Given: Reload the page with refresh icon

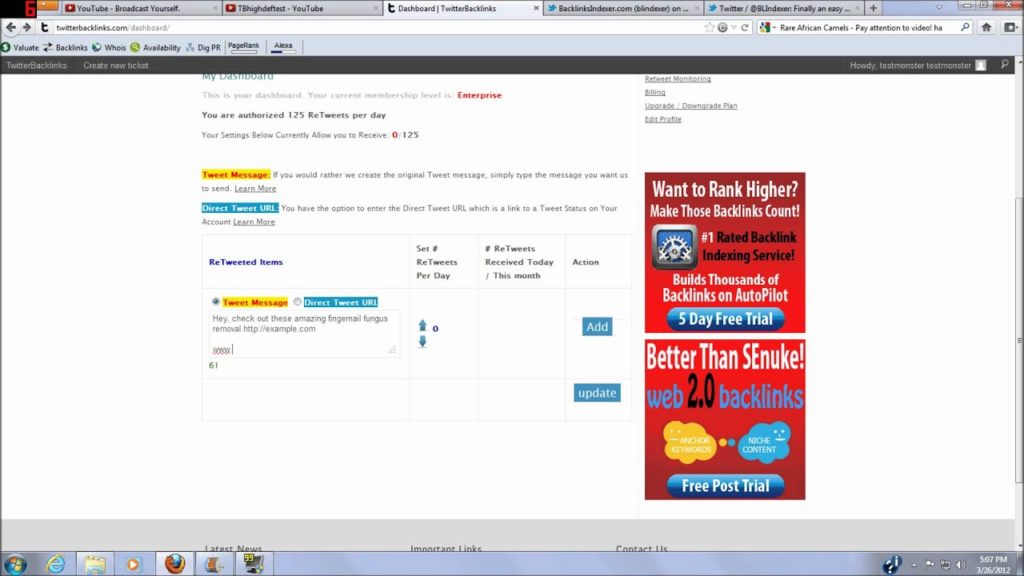Looking at the screenshot, I should point(744,27).
